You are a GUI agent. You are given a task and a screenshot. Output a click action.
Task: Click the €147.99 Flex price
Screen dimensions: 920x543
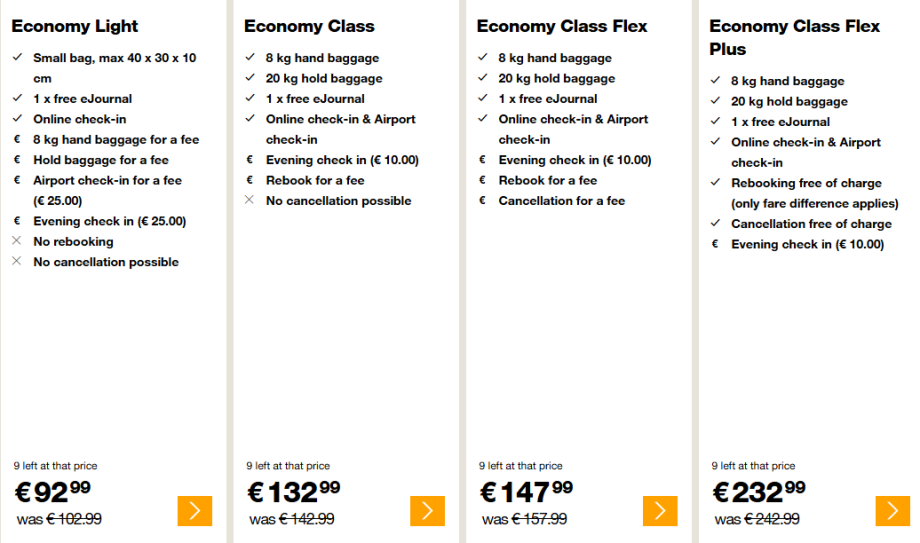click(x=527, y=492)
